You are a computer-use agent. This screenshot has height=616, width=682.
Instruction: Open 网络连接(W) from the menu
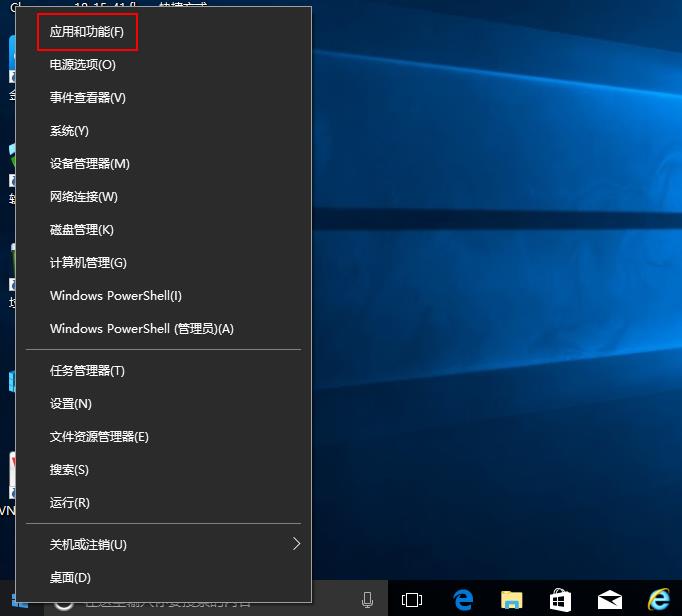pos(84,197)
